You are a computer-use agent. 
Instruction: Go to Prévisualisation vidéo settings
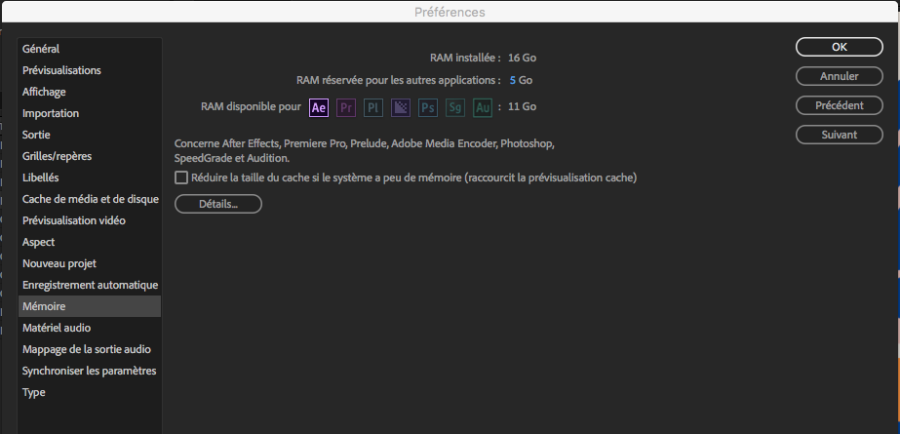tap(90, 220)
